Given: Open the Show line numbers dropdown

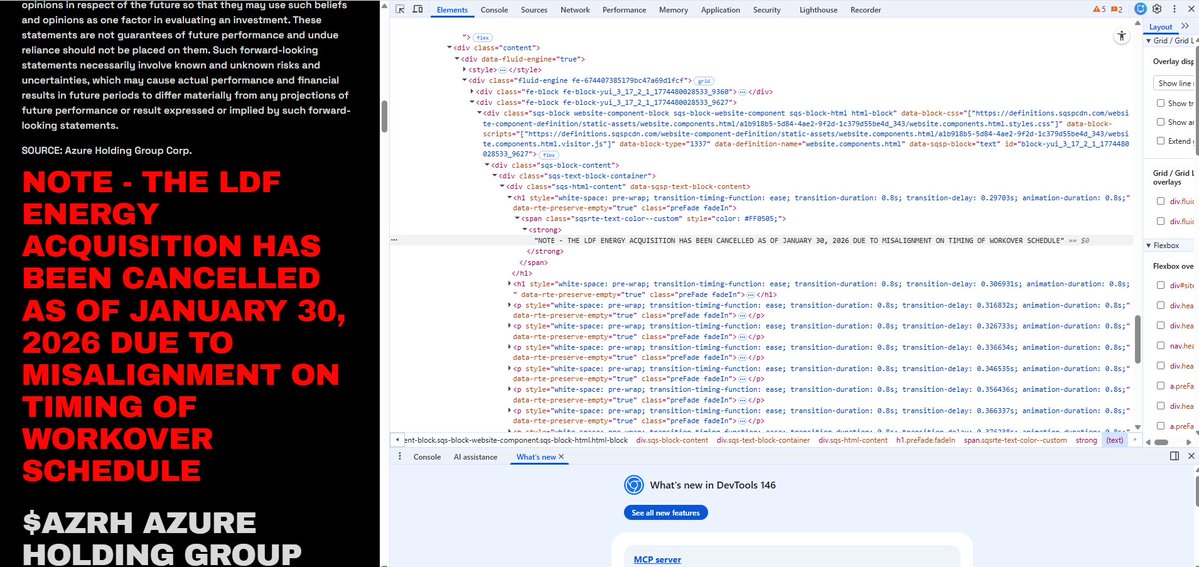Looking at the screenshot, I should (x=1174, y=83).
